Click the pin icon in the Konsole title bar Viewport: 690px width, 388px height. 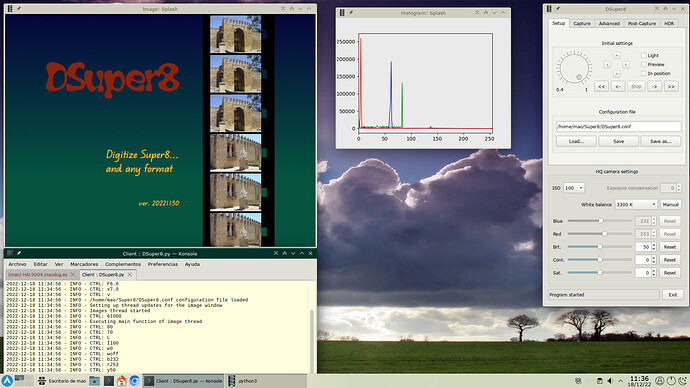18,253
